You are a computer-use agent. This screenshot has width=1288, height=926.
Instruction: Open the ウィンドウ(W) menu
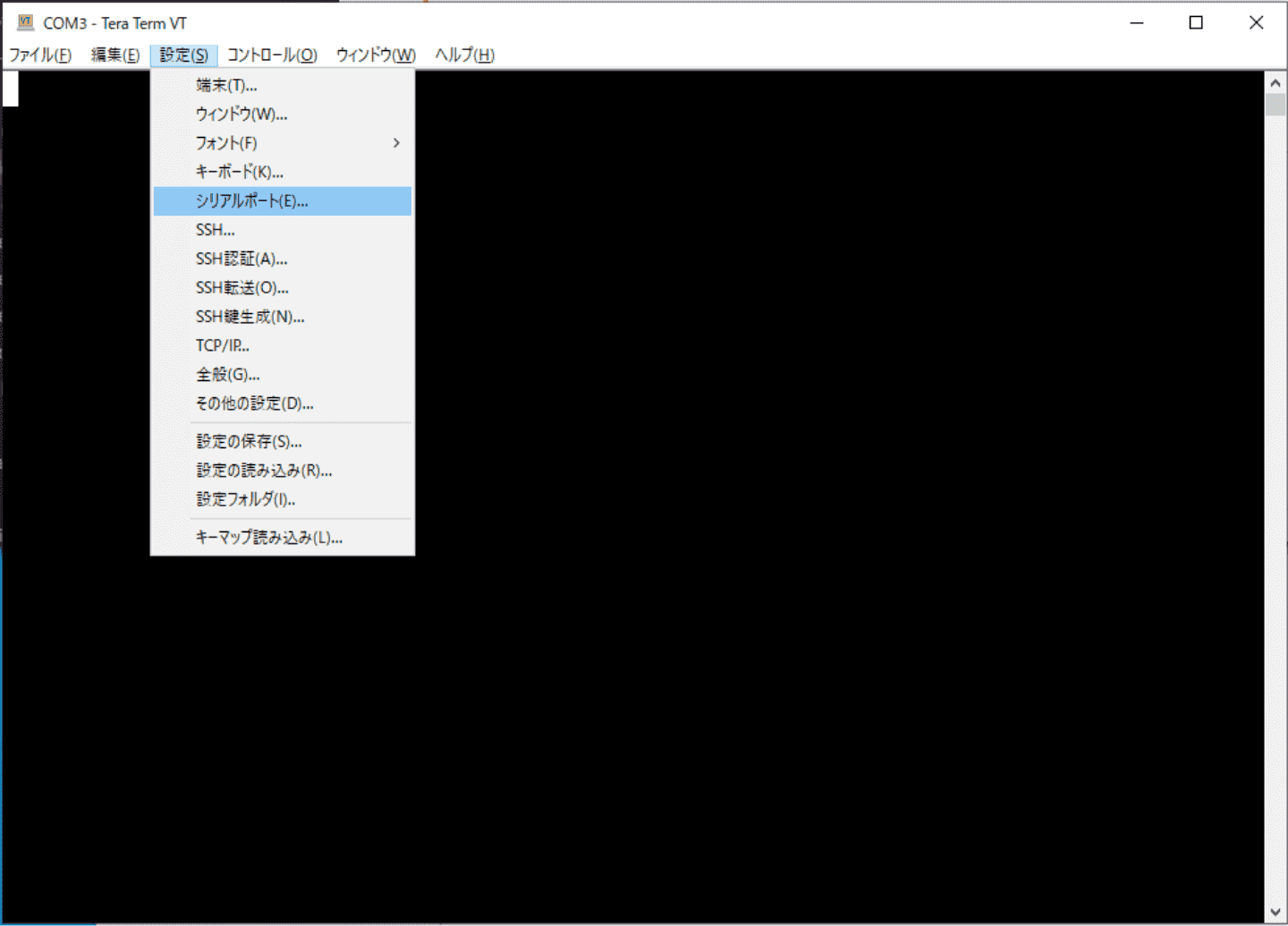pyautogui.click(x=376, y=55)
